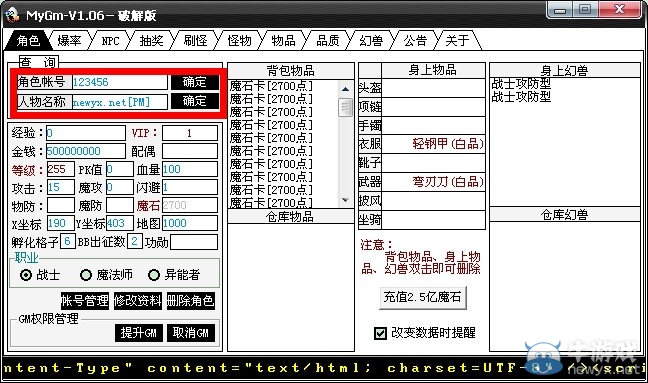Click the 取消GM button
Image resolution: width=648 pixels, height=383 pixels.
[x=191, y=333]
